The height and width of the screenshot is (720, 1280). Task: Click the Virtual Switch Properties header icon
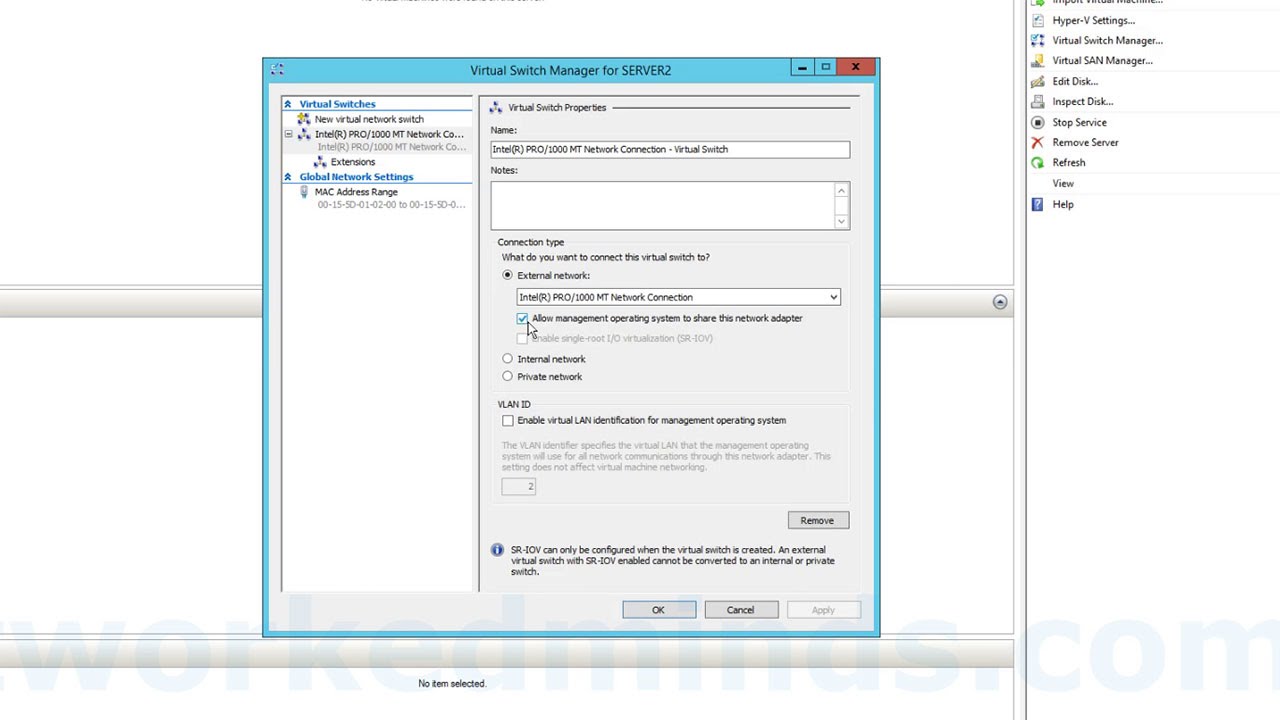[x=496, y=107]
